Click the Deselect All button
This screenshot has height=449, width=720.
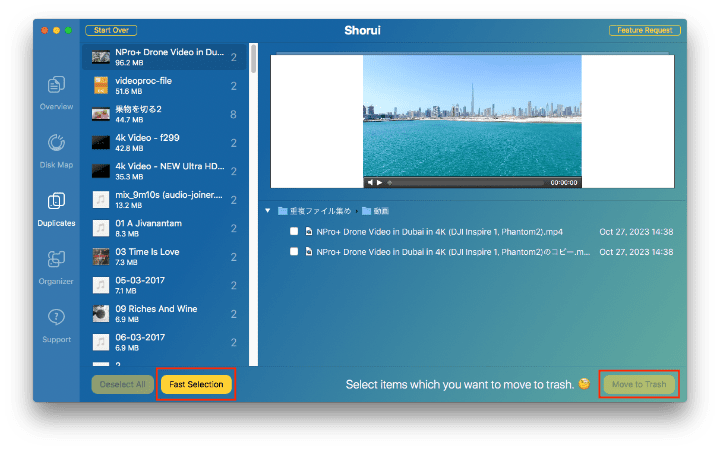point(123,384)
